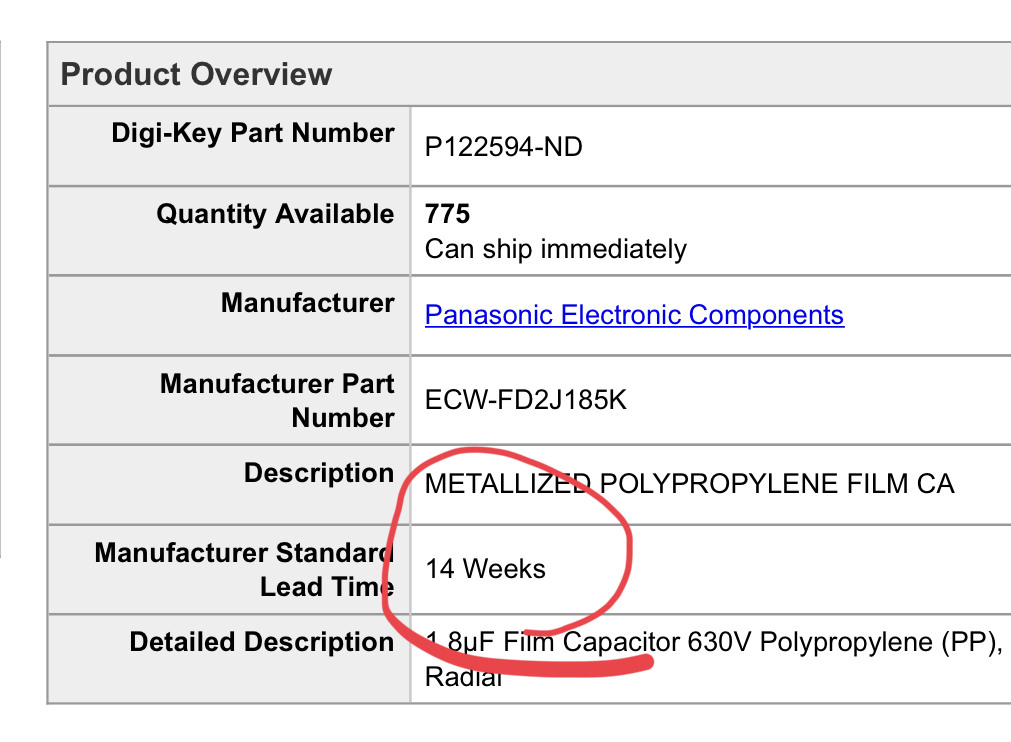Select manufacturer part number ECW-FD2J185K

pyautogui.click(x=525, y=400)
